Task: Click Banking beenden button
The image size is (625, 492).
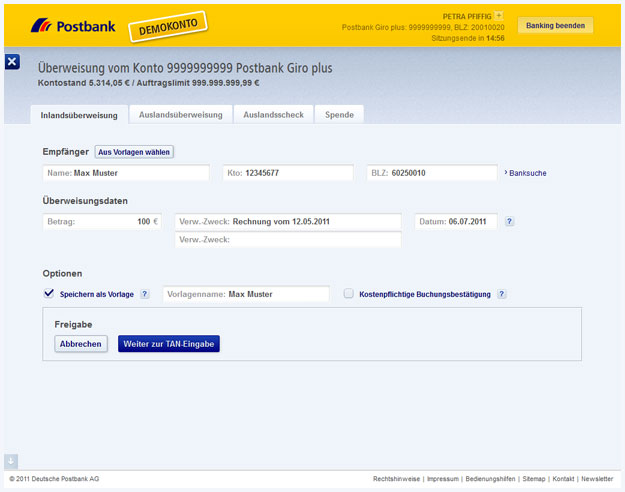Action: [x=555, y=25]
